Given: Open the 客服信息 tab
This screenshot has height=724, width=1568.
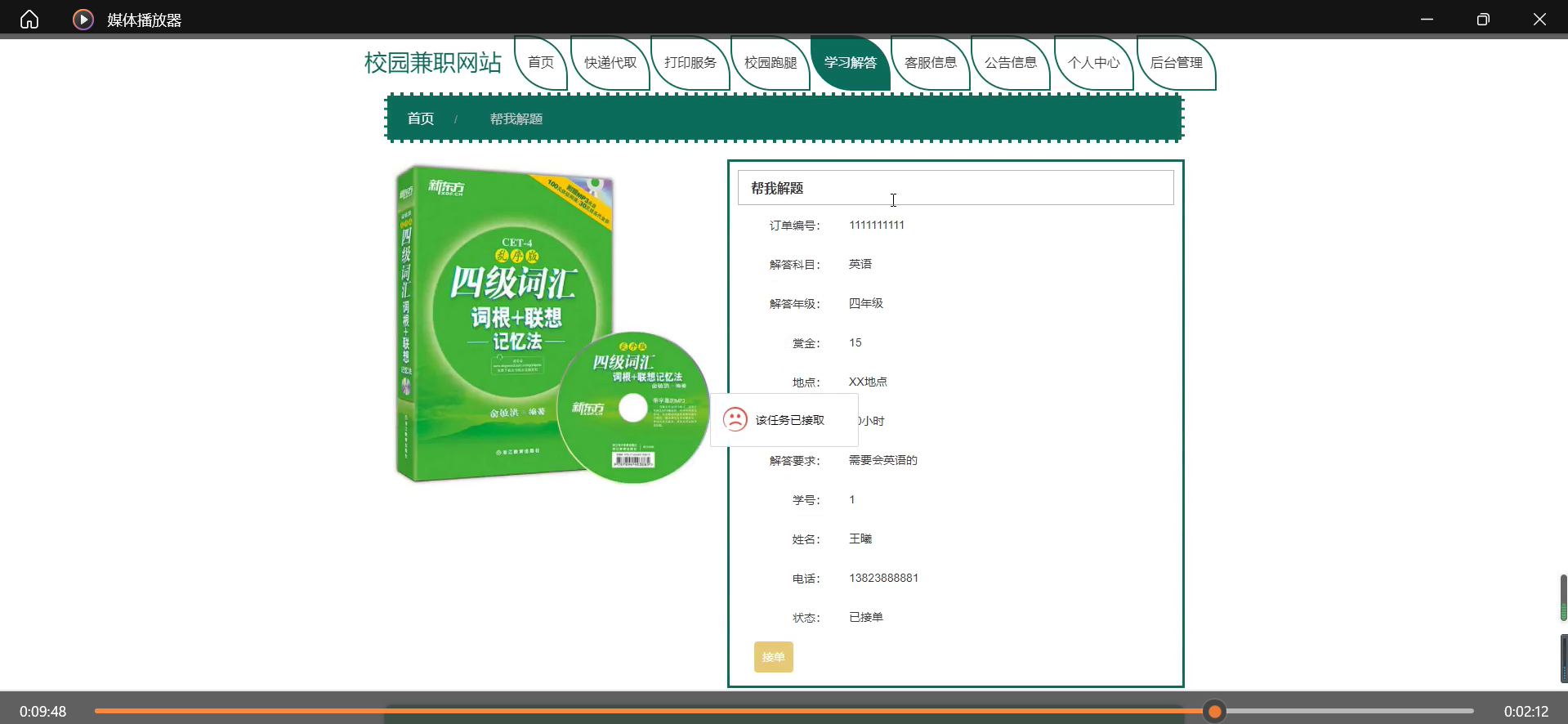Looking at the screenshot, I should 931,63.
